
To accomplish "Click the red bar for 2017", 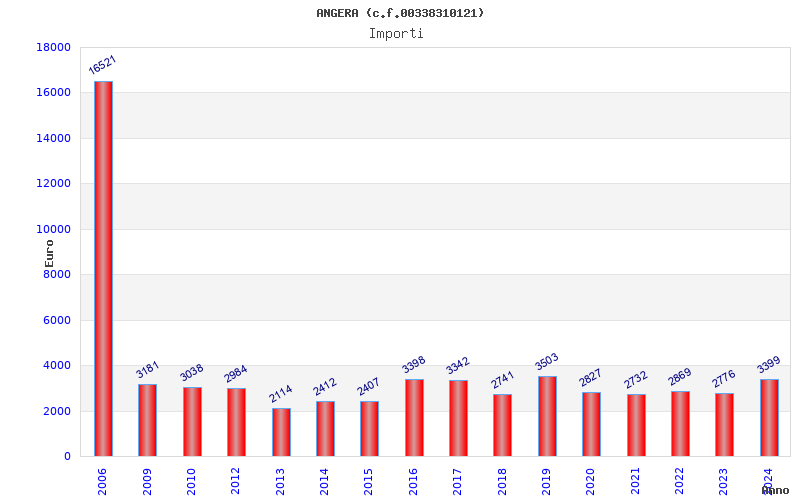I will click(x=458, y=418).
